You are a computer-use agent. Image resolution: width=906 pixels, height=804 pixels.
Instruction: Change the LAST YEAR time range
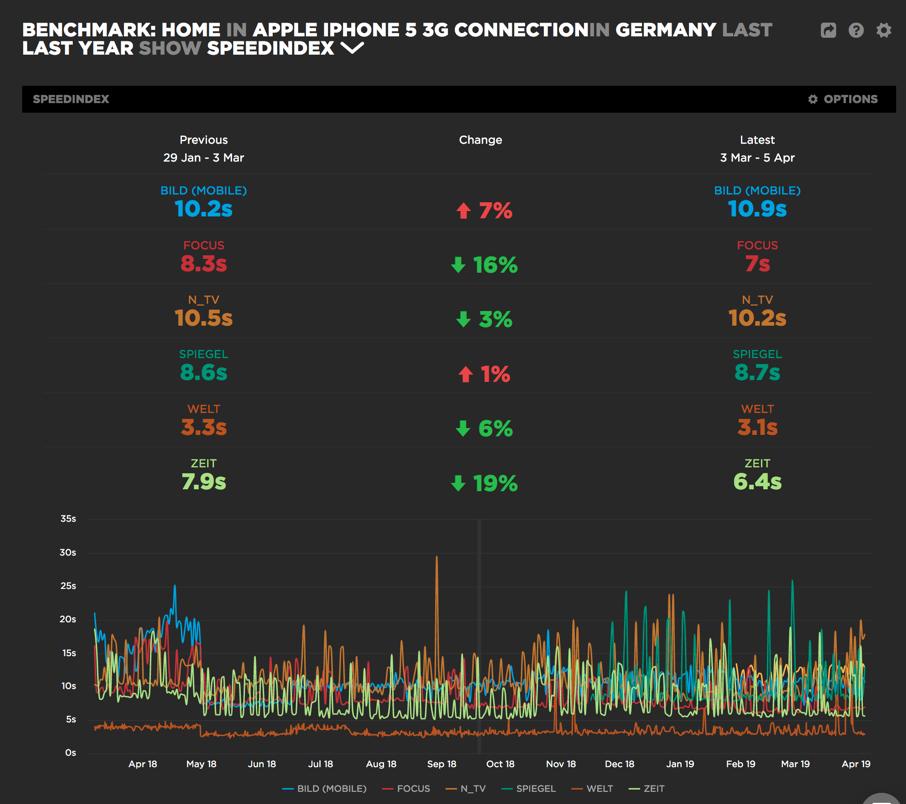pos(78,48)
